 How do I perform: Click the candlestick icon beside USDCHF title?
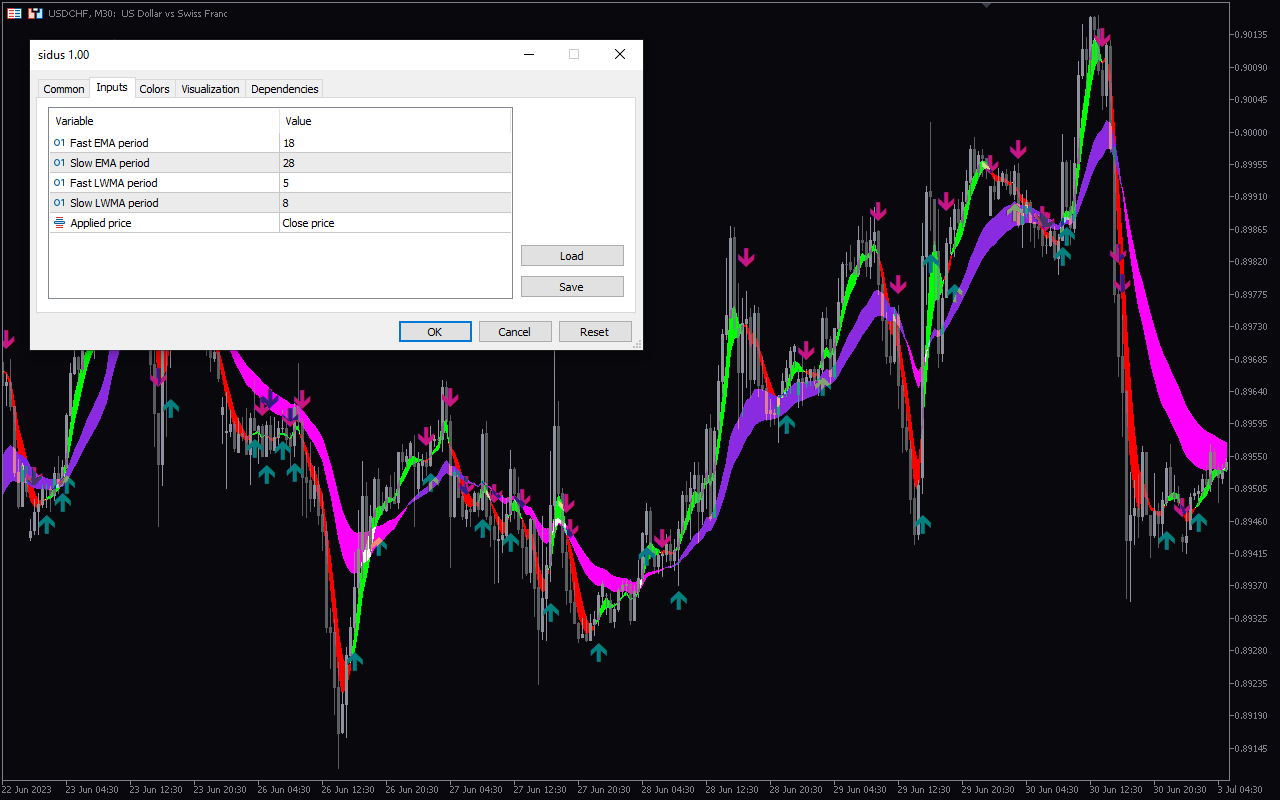[x=35, y=13]
